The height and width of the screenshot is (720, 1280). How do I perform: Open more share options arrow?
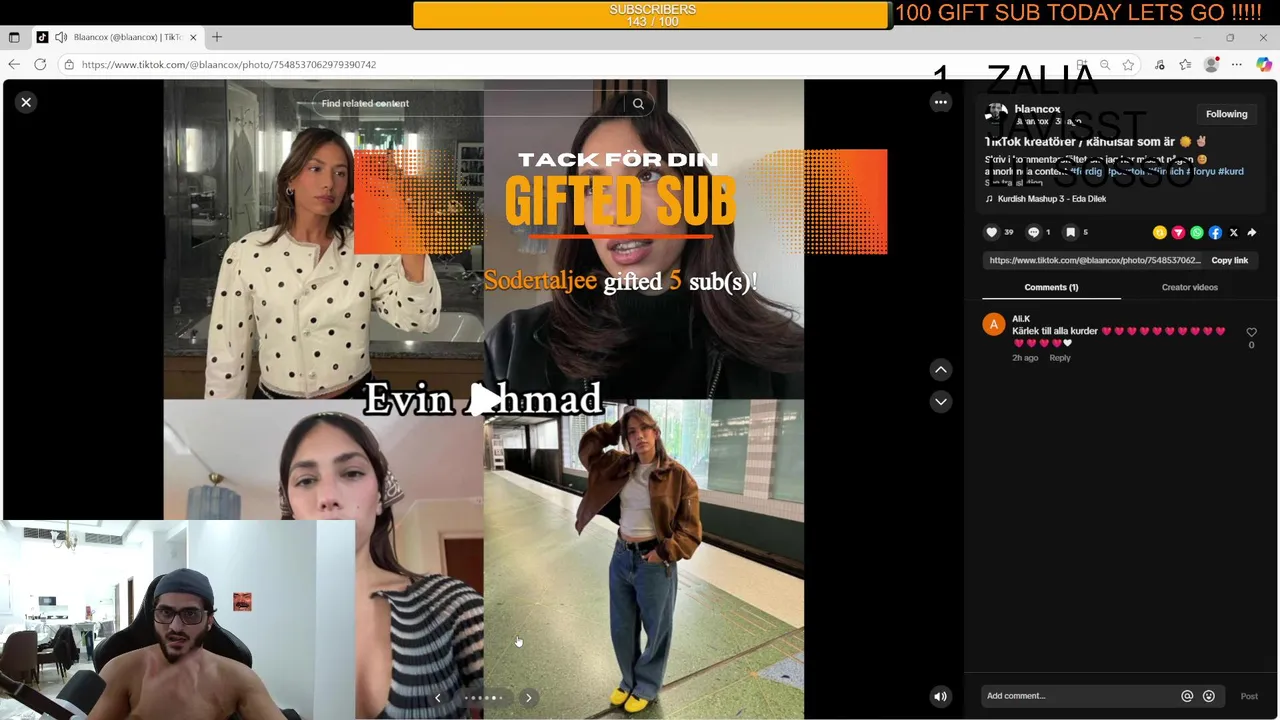coord(1252,232)
